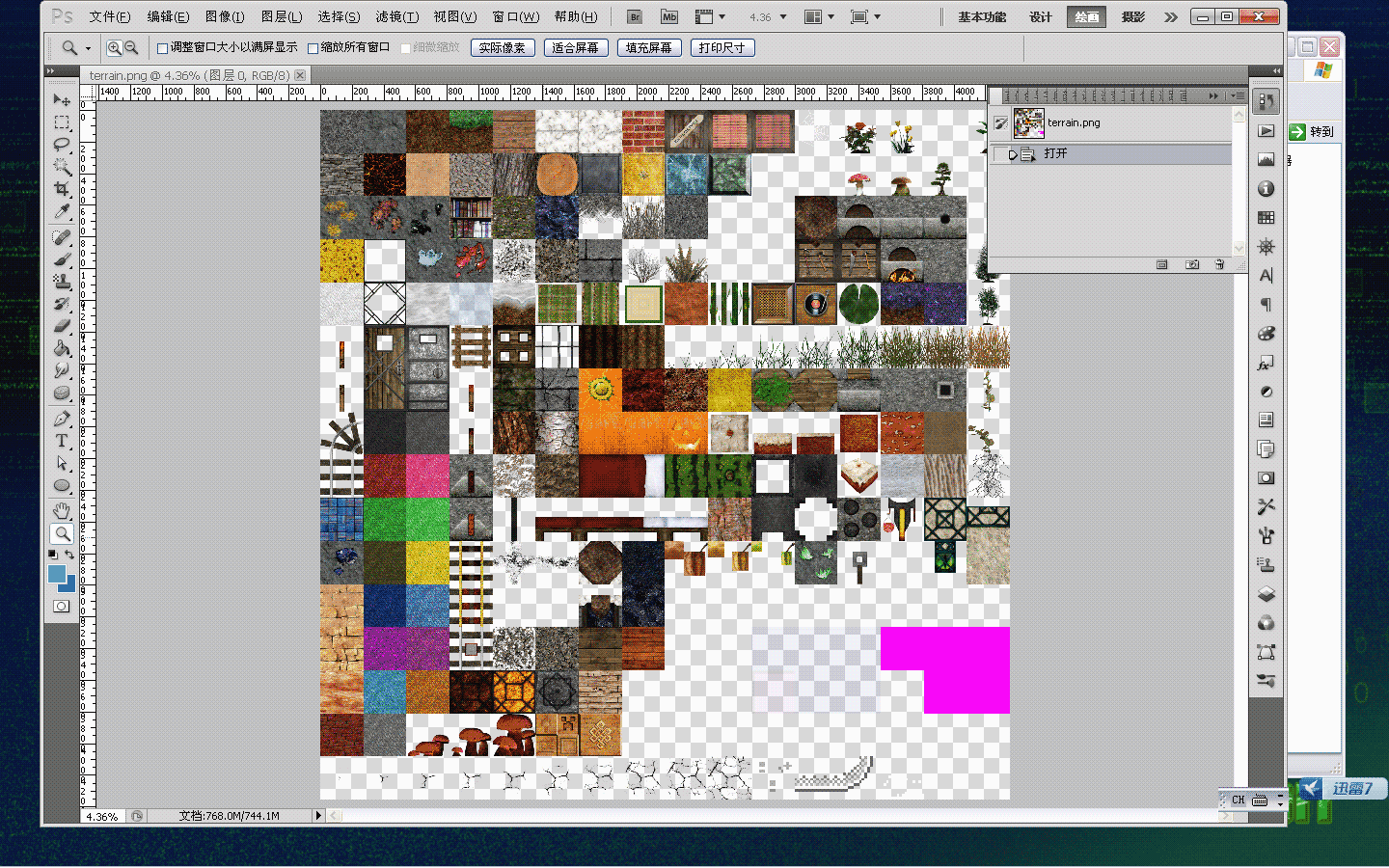This screenshot has width=1389, height=868.
Task: Pick the Clone Stamp tool
Action: [x=62, y=282]
